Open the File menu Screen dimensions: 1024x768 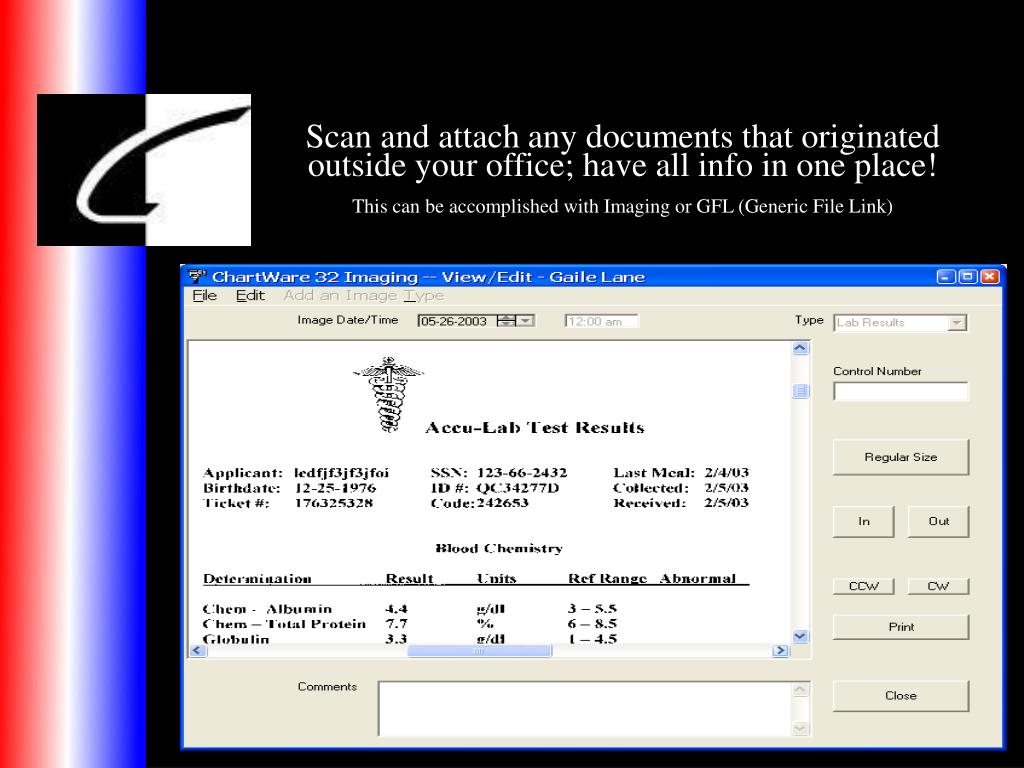(204, 296)
